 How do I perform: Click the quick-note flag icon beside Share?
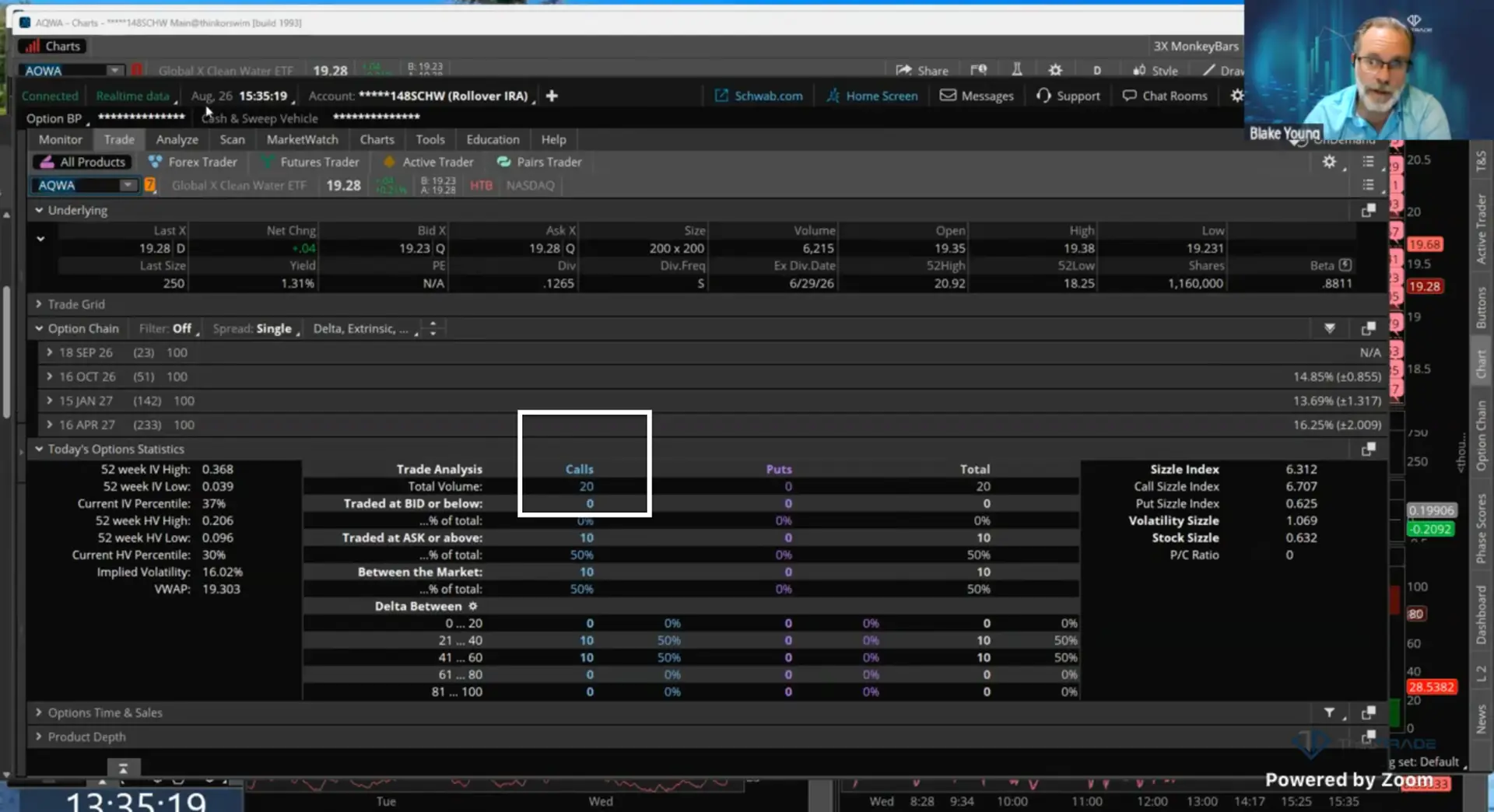(x=979, y=70)
